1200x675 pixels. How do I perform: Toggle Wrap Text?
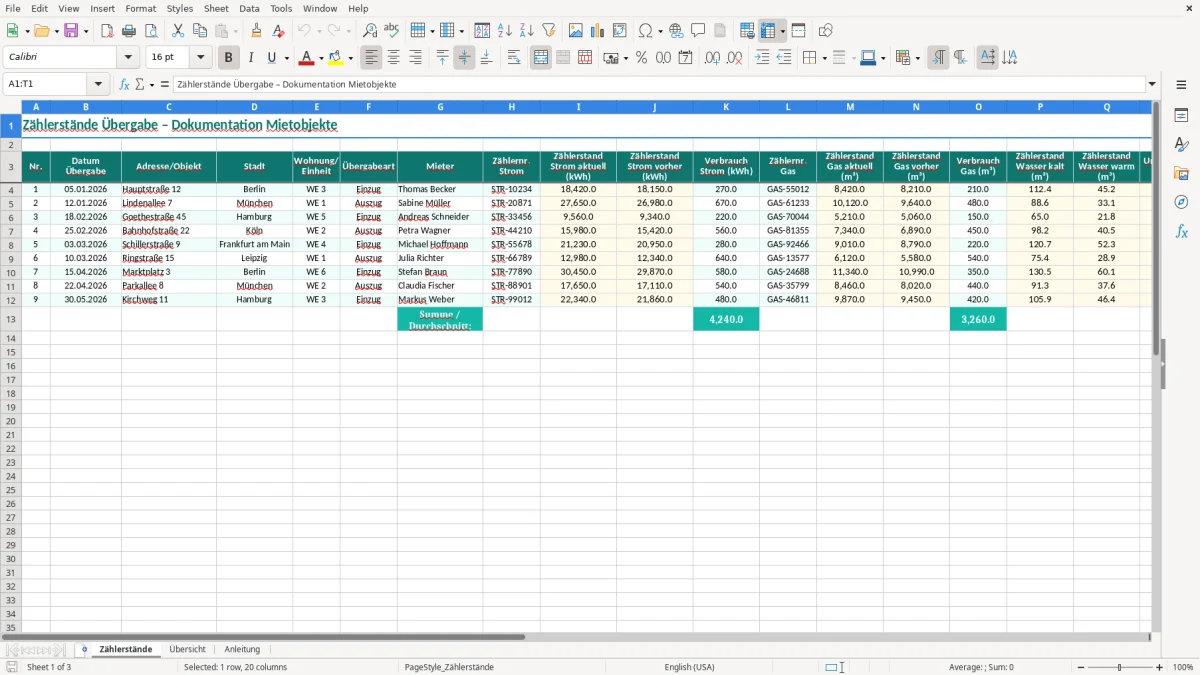tap(514, 57)
